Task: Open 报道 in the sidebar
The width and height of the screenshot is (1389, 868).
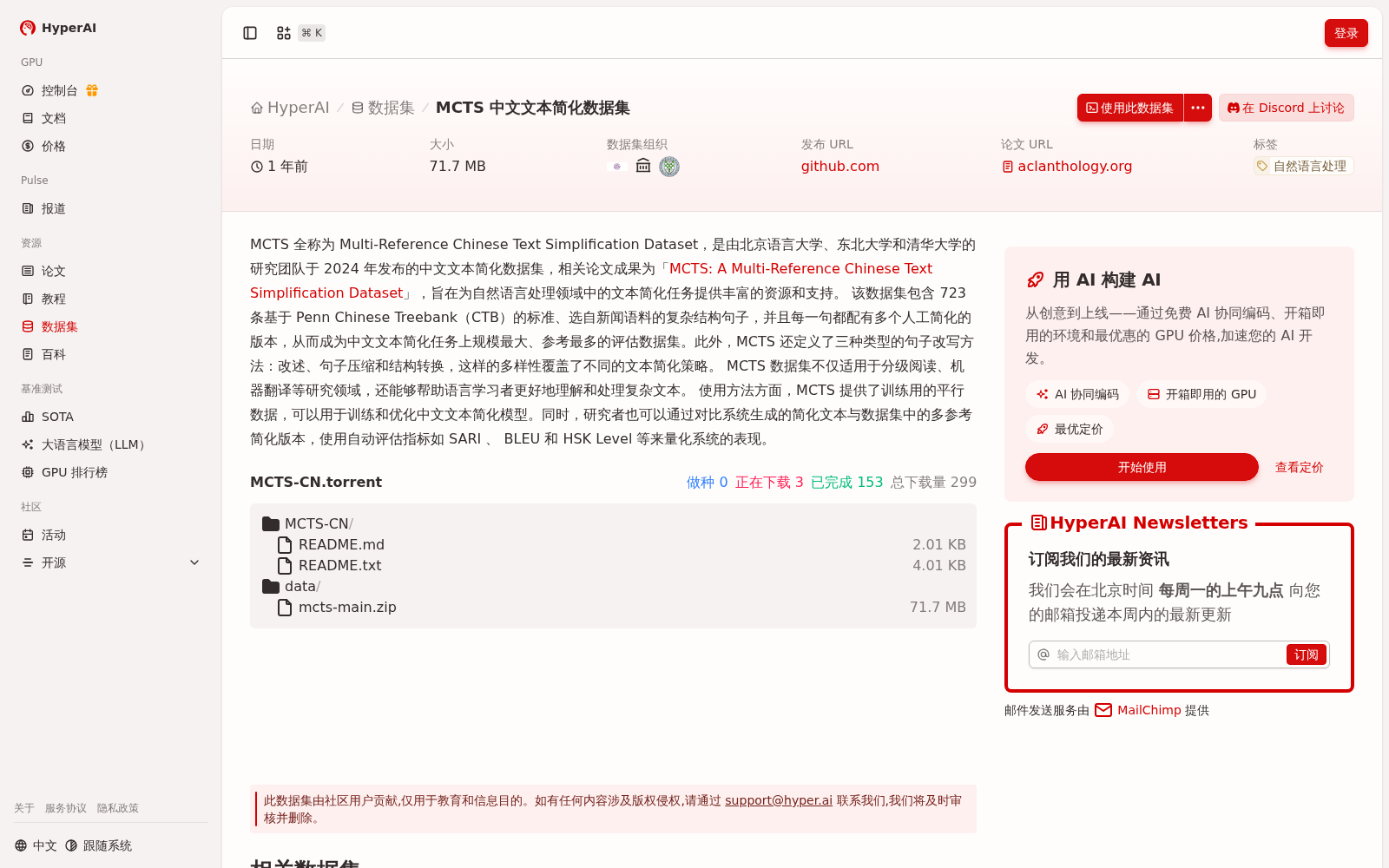Action: tap(43, 208)
